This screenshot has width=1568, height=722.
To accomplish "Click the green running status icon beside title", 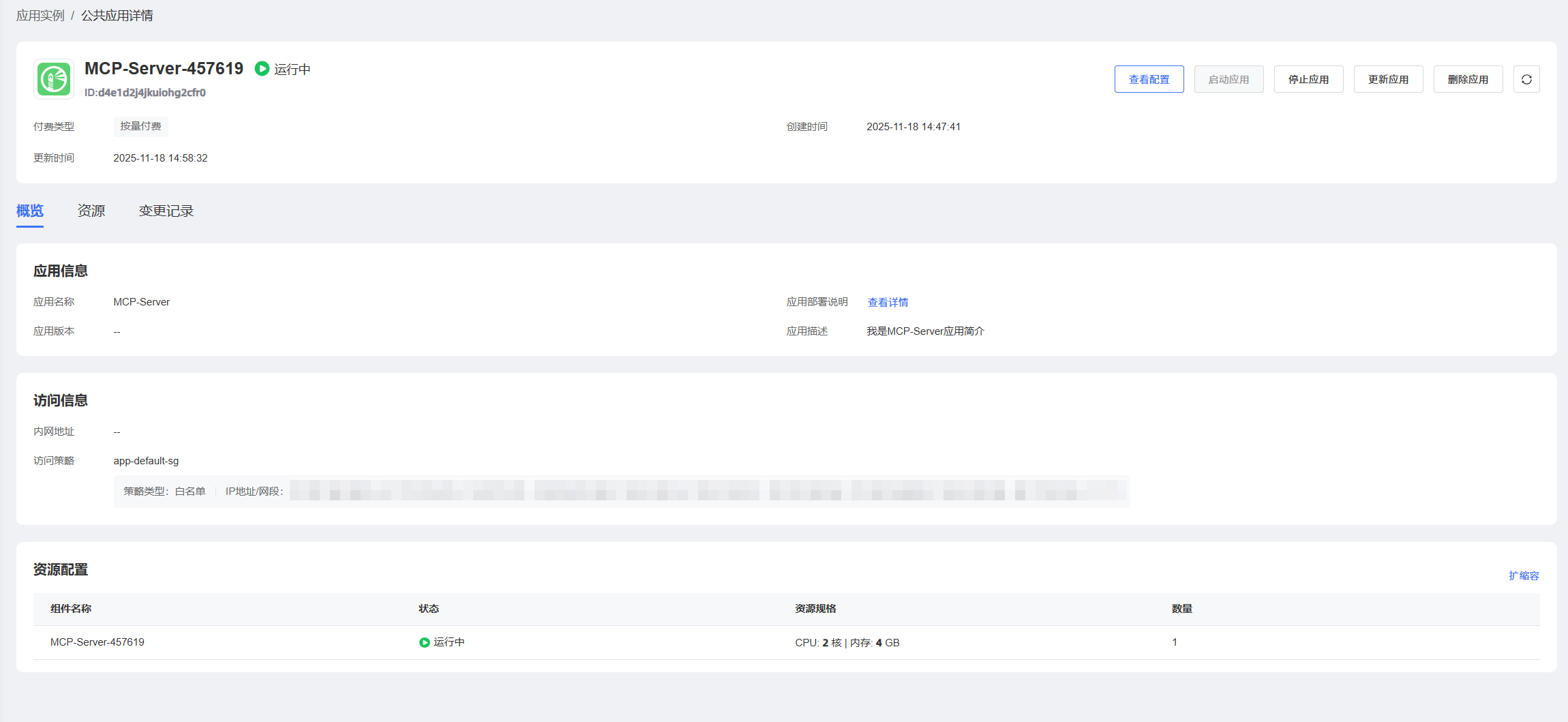I will coord(262,69).
